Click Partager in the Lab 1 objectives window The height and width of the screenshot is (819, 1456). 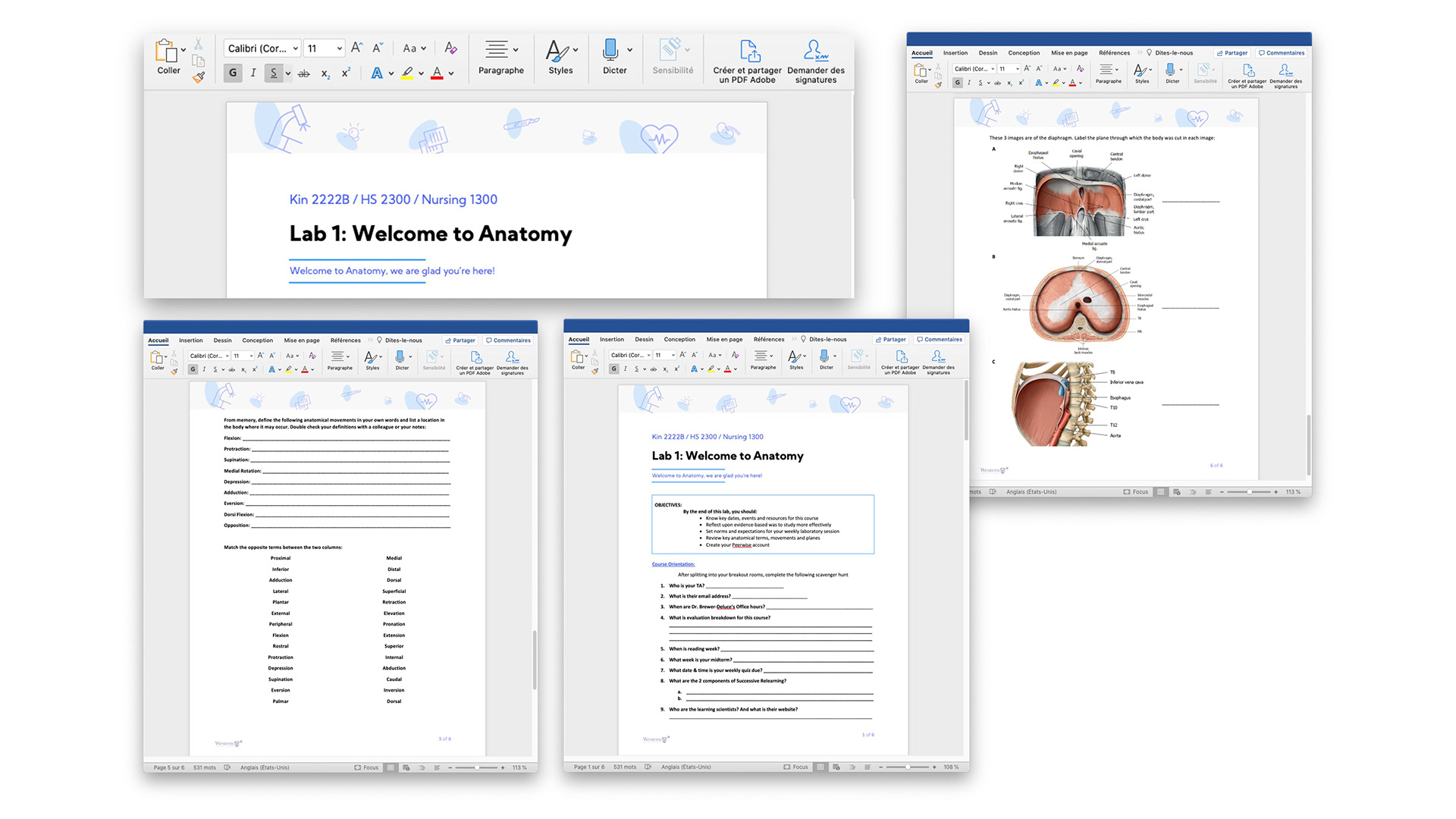tap(890, 340)
